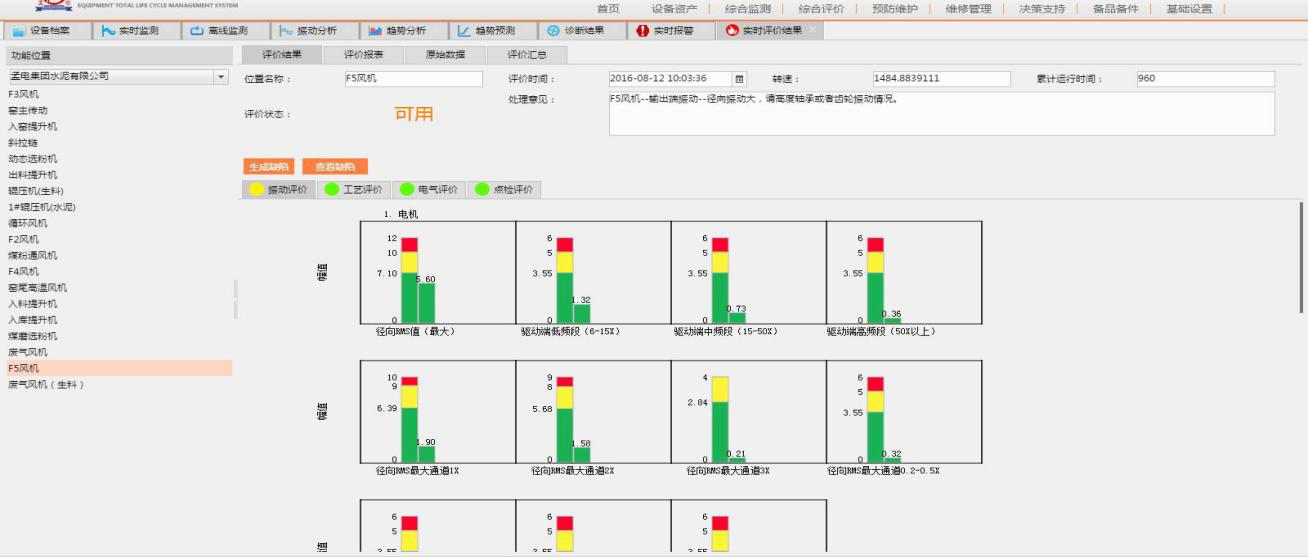Click the 实时监测 tab icon
The width and height of the screenshot is (1308, 557).
[x=108, y=31]
